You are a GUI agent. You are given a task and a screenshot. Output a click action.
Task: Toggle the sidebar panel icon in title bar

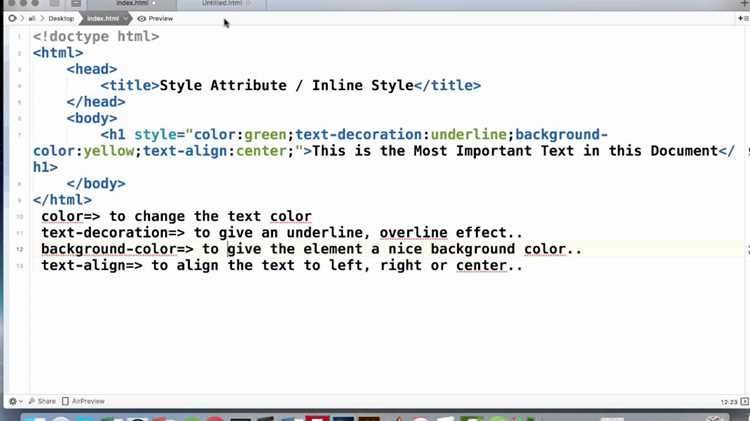point(55,3)
